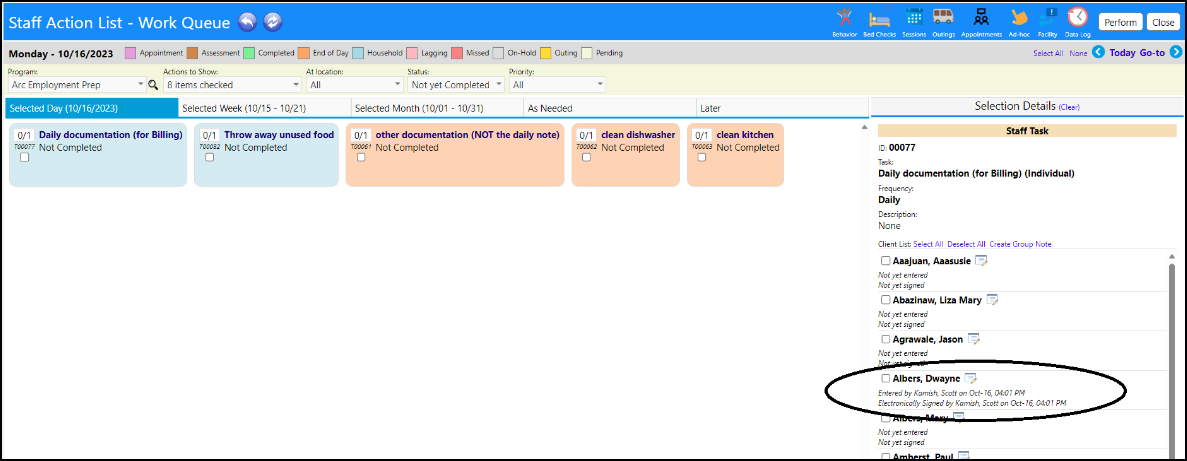Click the None link in date bar
Image resolution: width=1187 pixels, height=461 pixels.
(x=1078, y=53)
